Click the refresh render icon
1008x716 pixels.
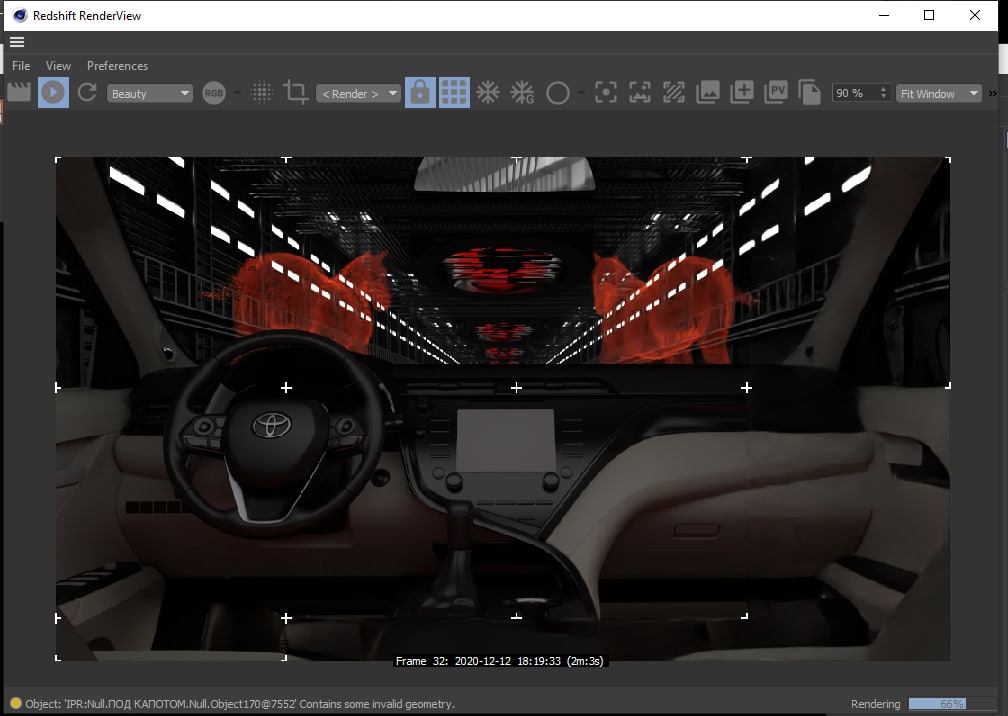(x=87, y=93)
